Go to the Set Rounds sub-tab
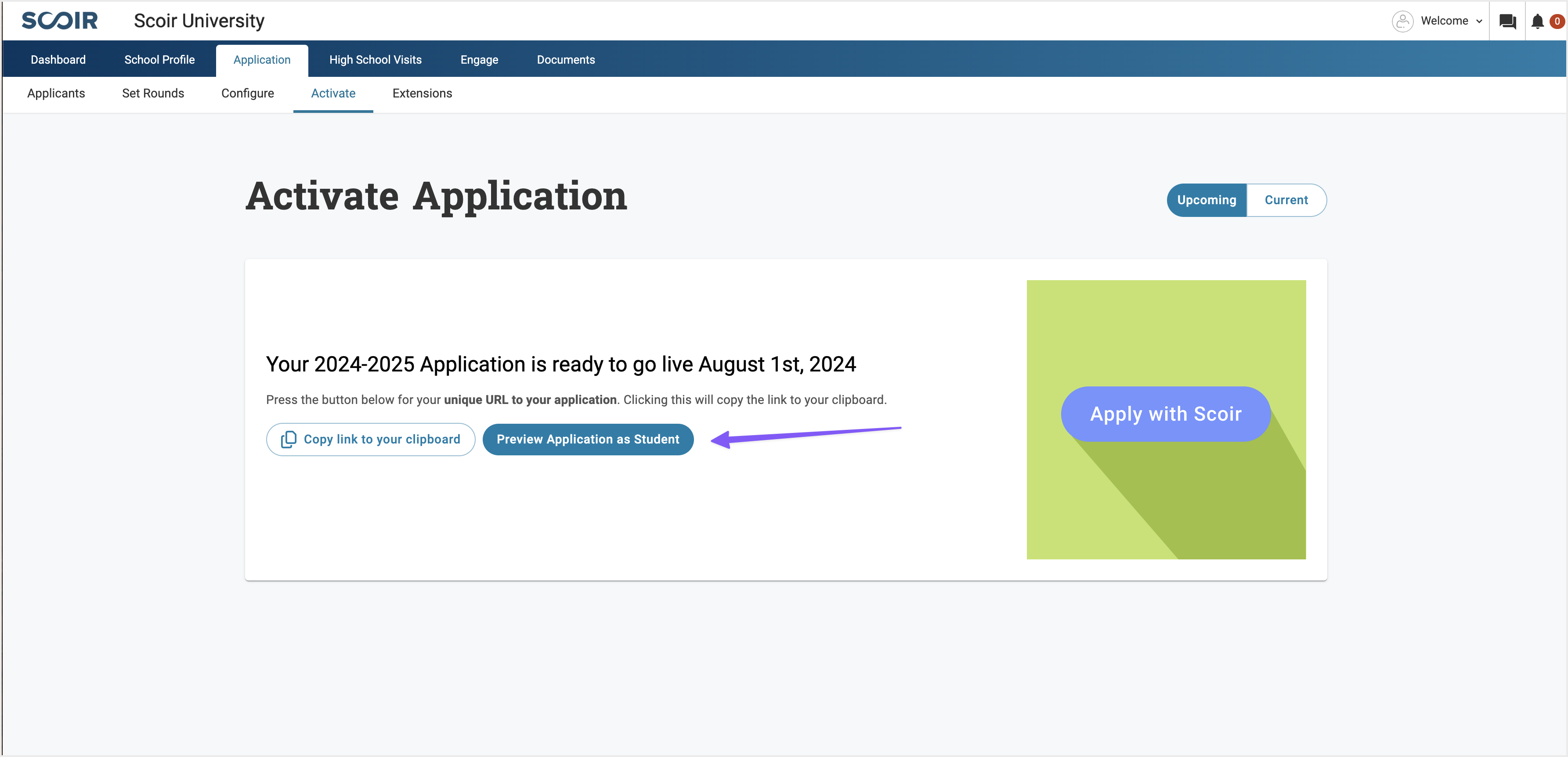The image size is (1568, 757). pyautogui.click(x=153, y=93)
